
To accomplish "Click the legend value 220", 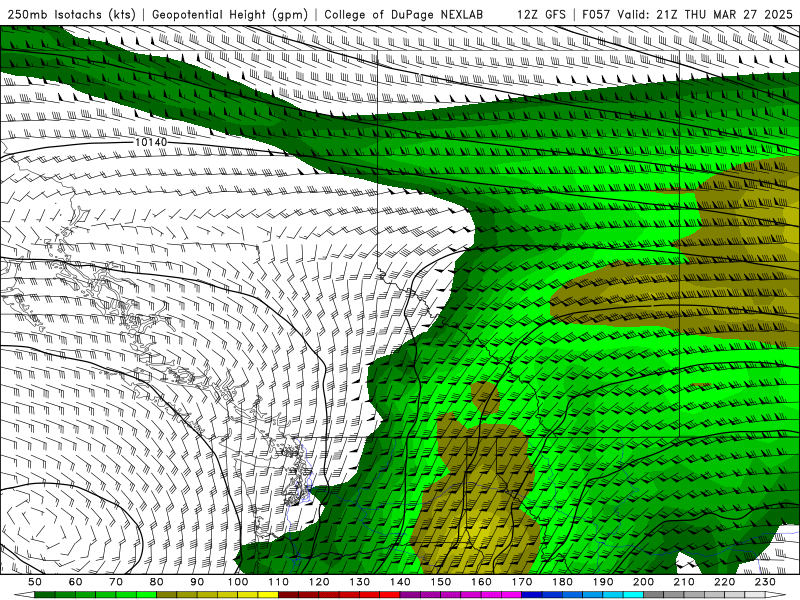I will 725,582.
